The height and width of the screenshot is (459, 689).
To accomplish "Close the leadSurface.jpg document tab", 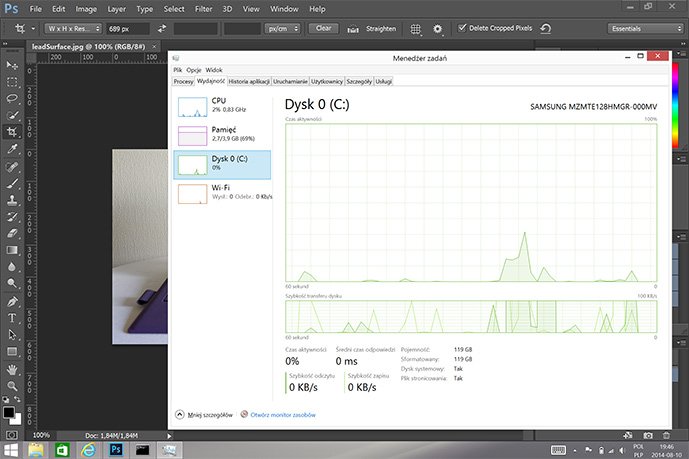I will click(154, 46).
